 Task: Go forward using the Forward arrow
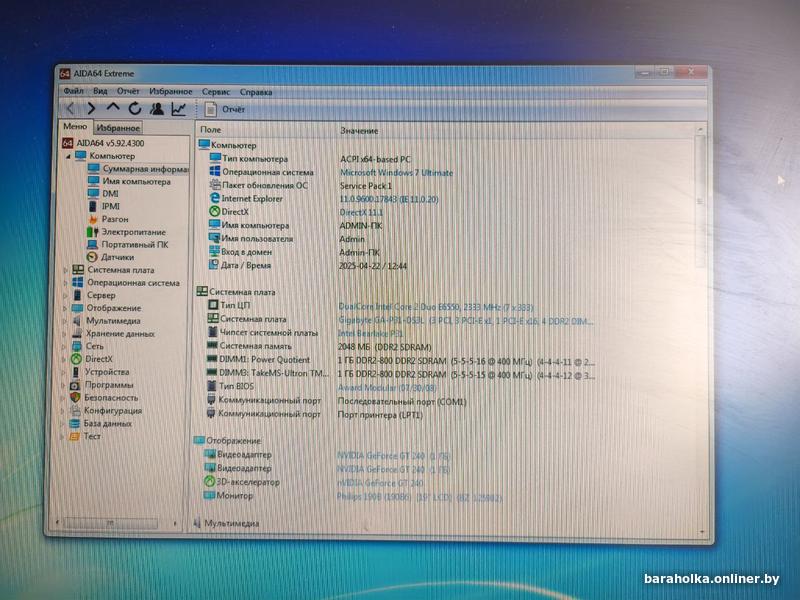pyautogui.click(x=91, y=108)
